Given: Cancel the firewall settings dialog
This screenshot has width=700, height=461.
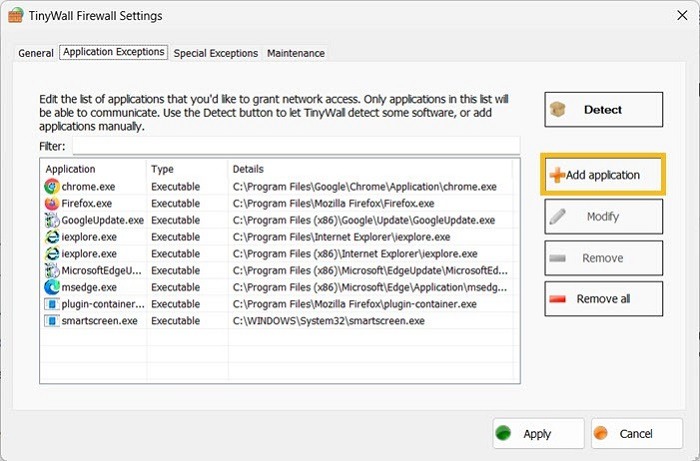Looking at the screenshot, I should 636,434.
